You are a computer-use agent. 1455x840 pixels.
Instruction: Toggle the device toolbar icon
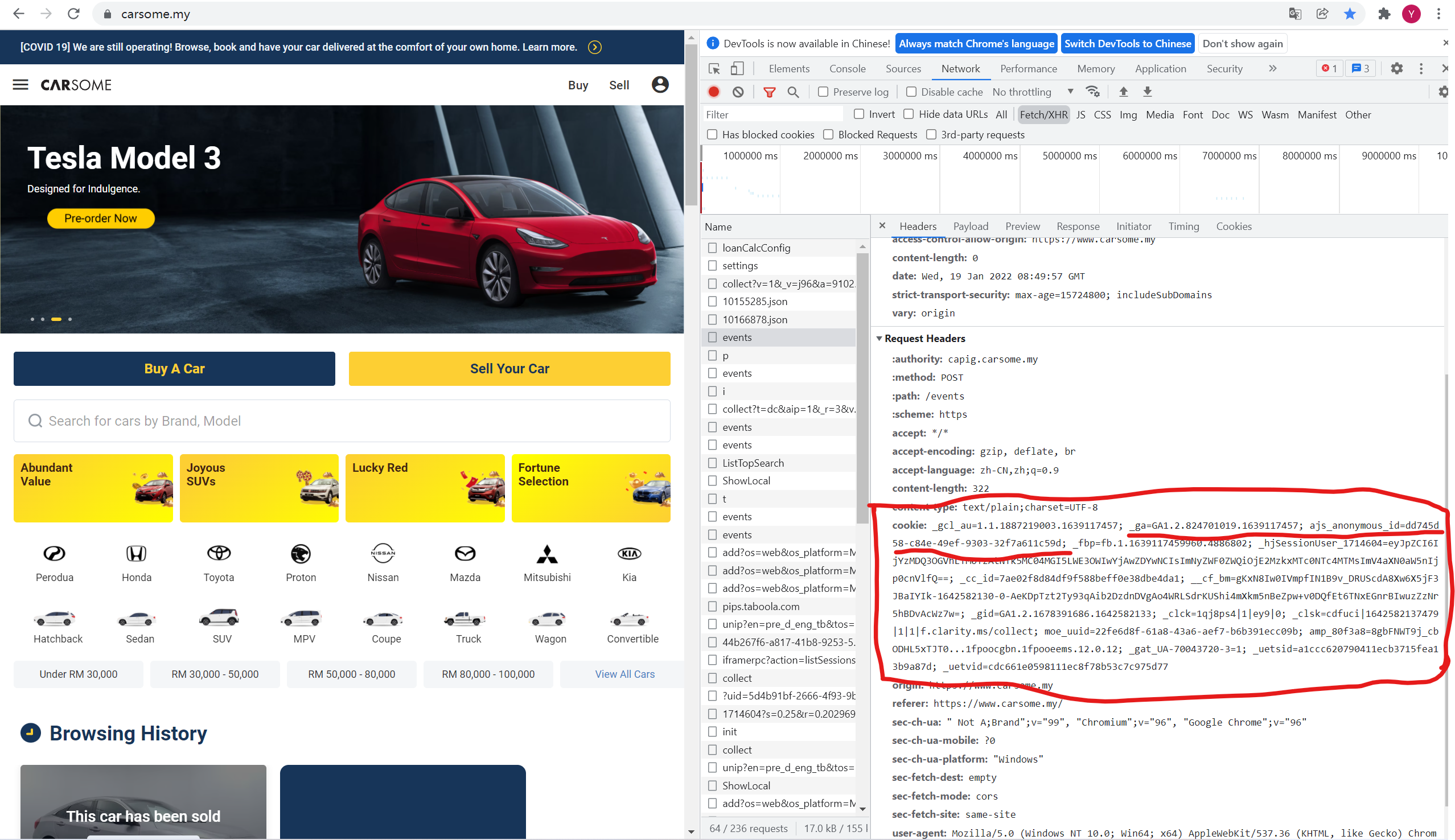[737, 69]
